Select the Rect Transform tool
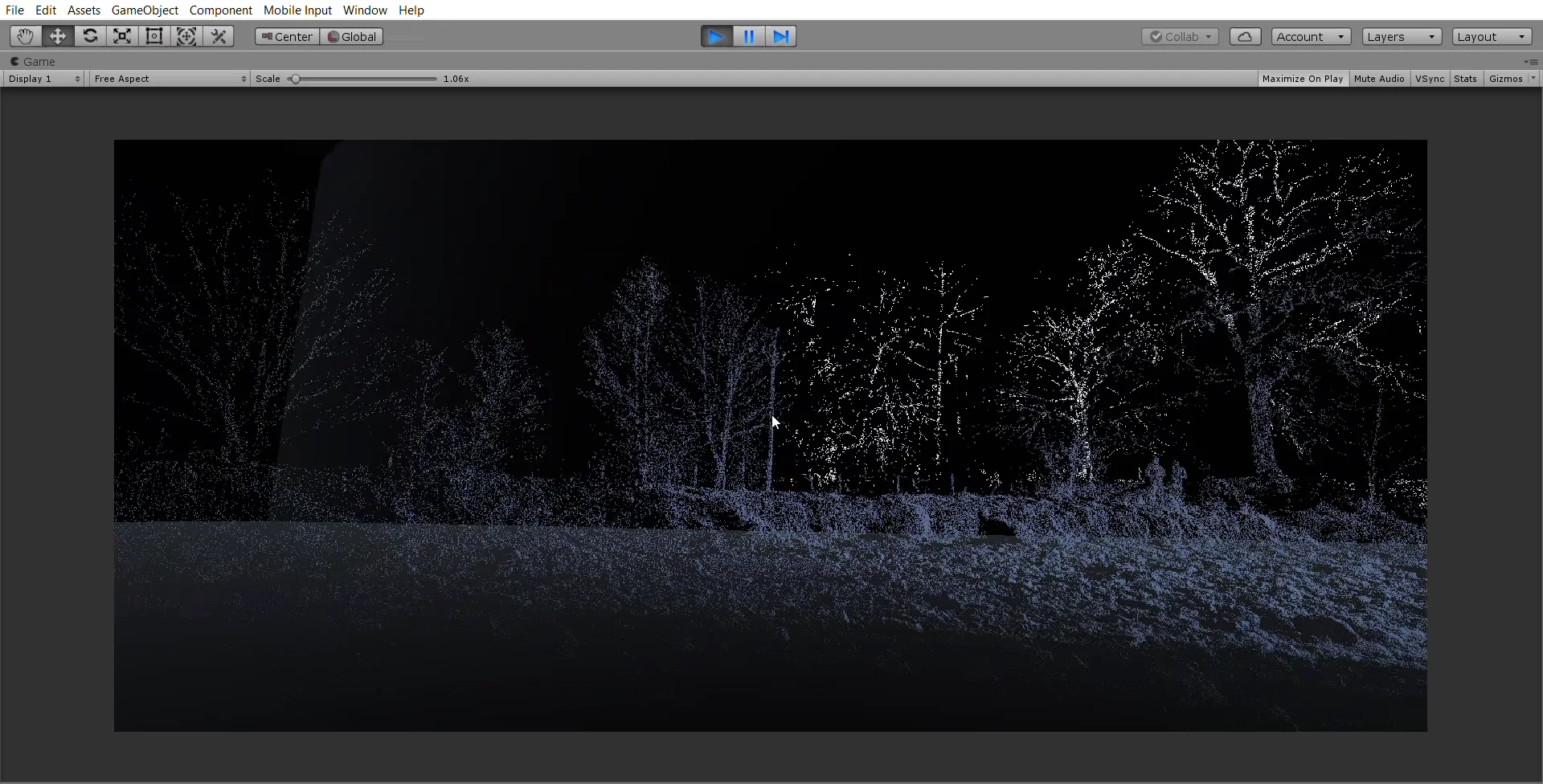The height and width of the screenshot is (784, 1543). point(153,36)
